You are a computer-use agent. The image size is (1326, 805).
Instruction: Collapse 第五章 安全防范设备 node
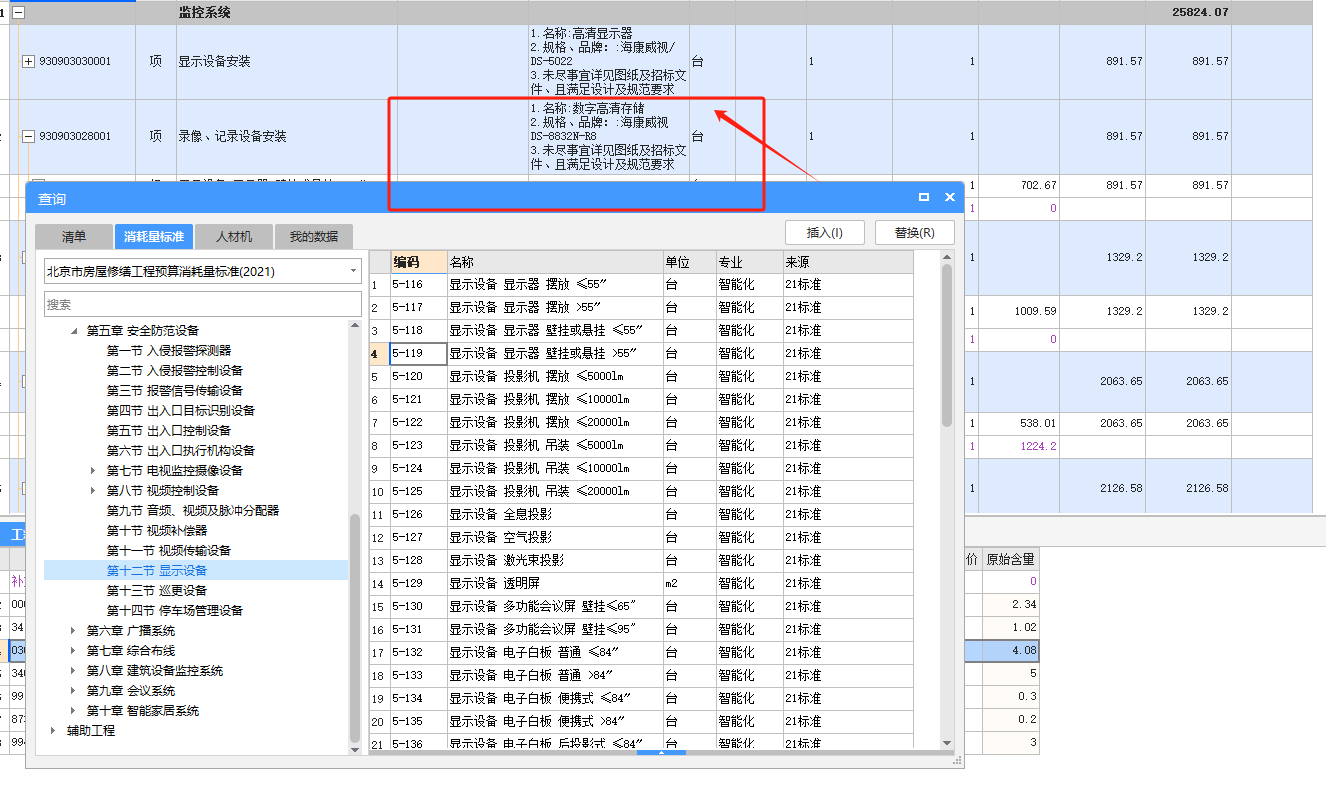pos(74,331)
